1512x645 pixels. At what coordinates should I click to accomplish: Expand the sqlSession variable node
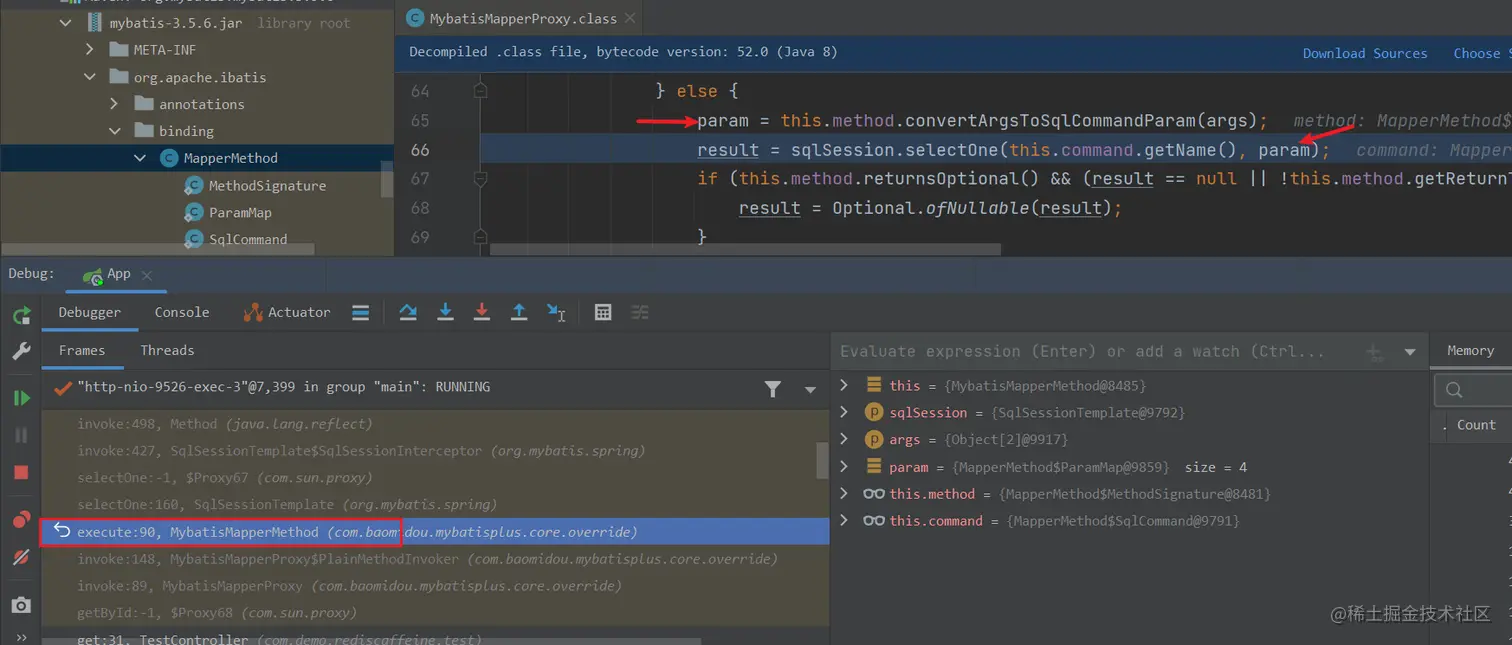click(x=844, y=412)
